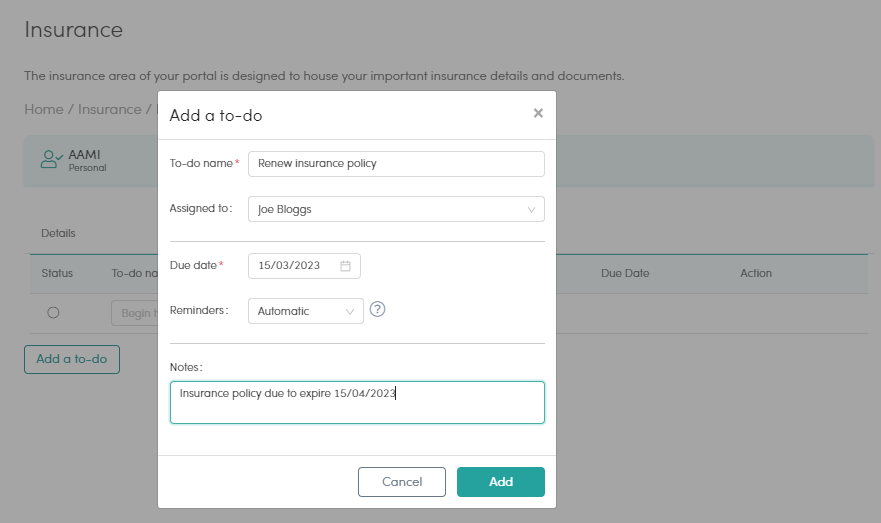This screenshot has height=523, width=881.
Task: Click the AAMI personal user icon
Action: (x=51, y=160)
